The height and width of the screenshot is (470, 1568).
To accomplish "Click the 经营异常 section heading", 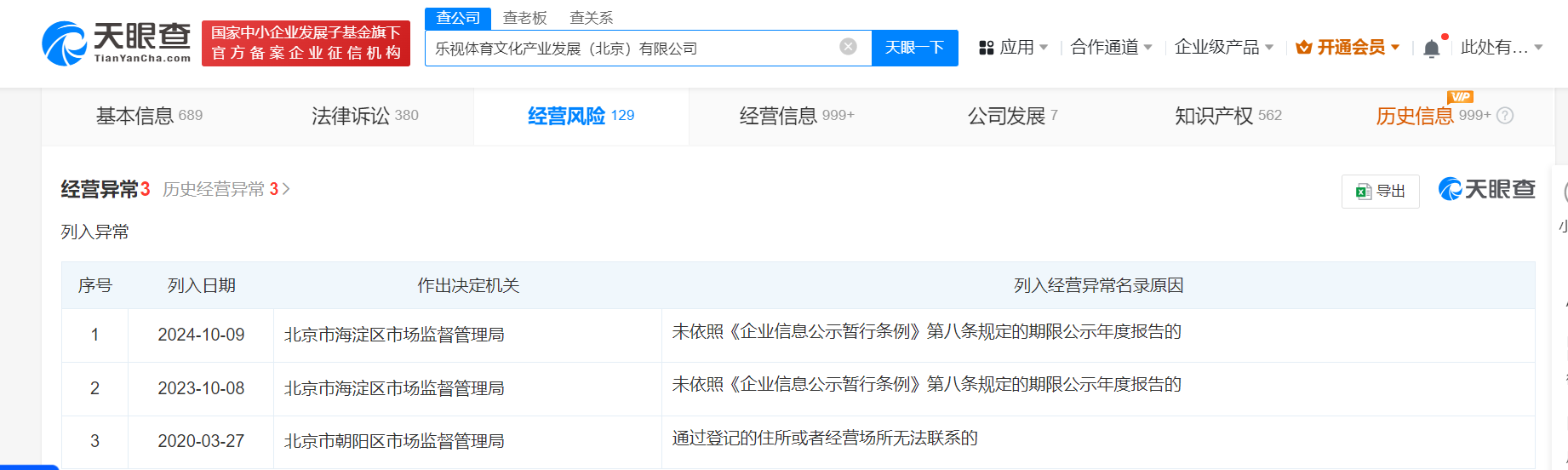I will [x=100, y=189].
